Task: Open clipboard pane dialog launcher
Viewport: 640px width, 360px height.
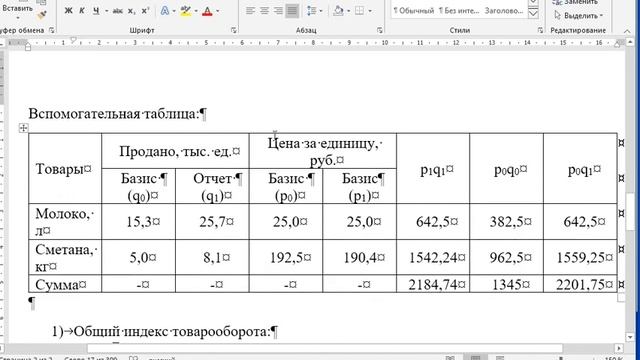Action: [52, 30]
